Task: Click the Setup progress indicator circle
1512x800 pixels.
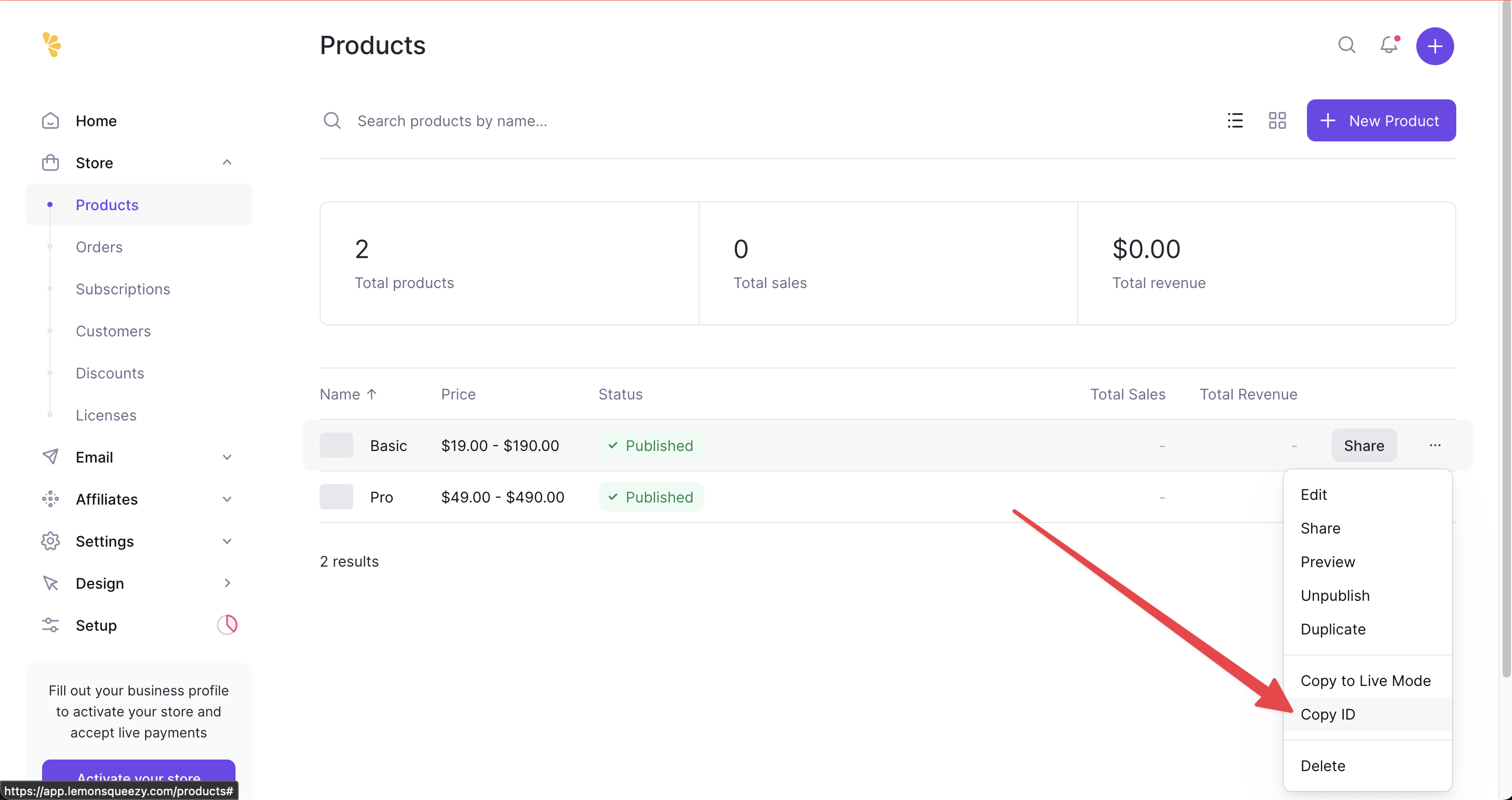Action: (228, 624)
